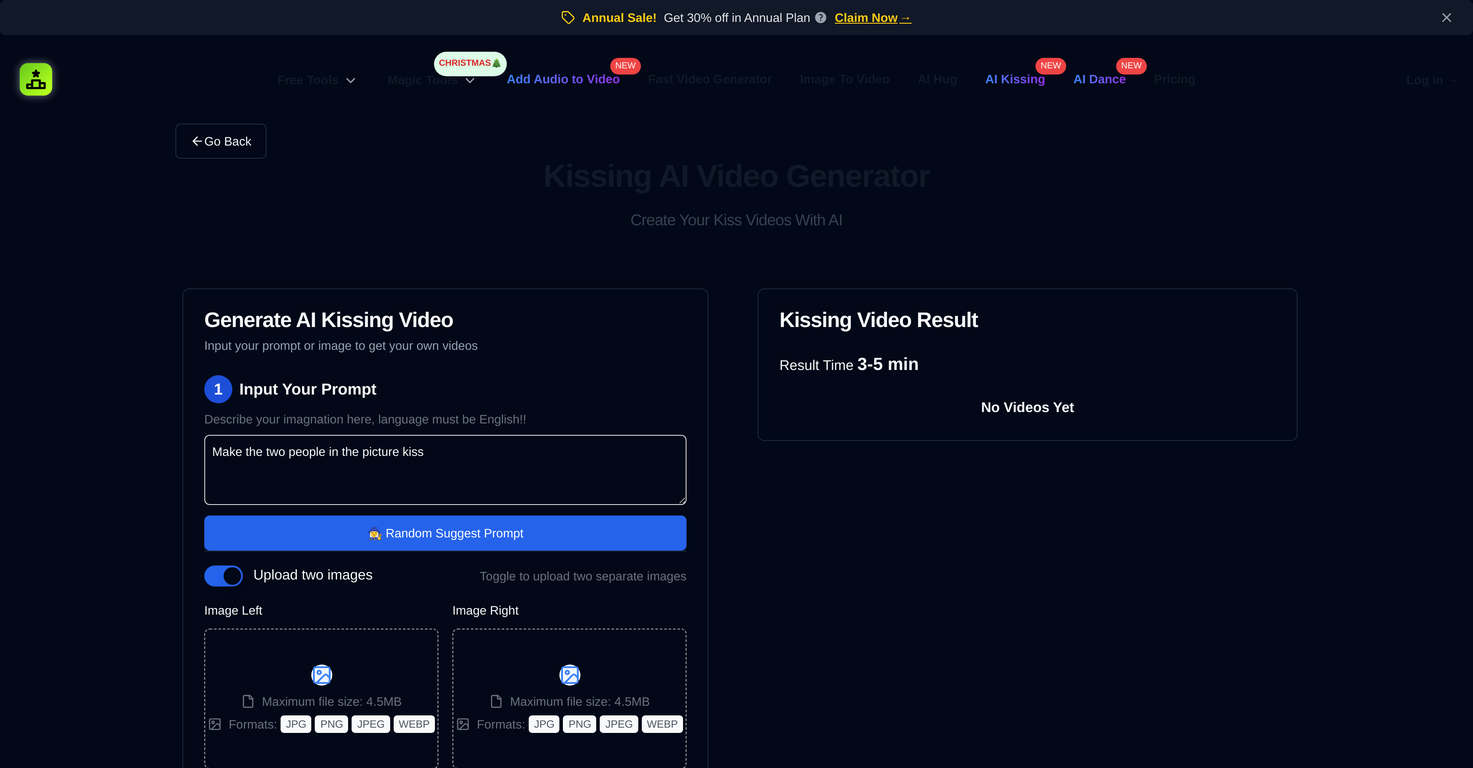
Task: Click the file icon under Image Left
Action: pyautogui.click(x=248, y=702)
